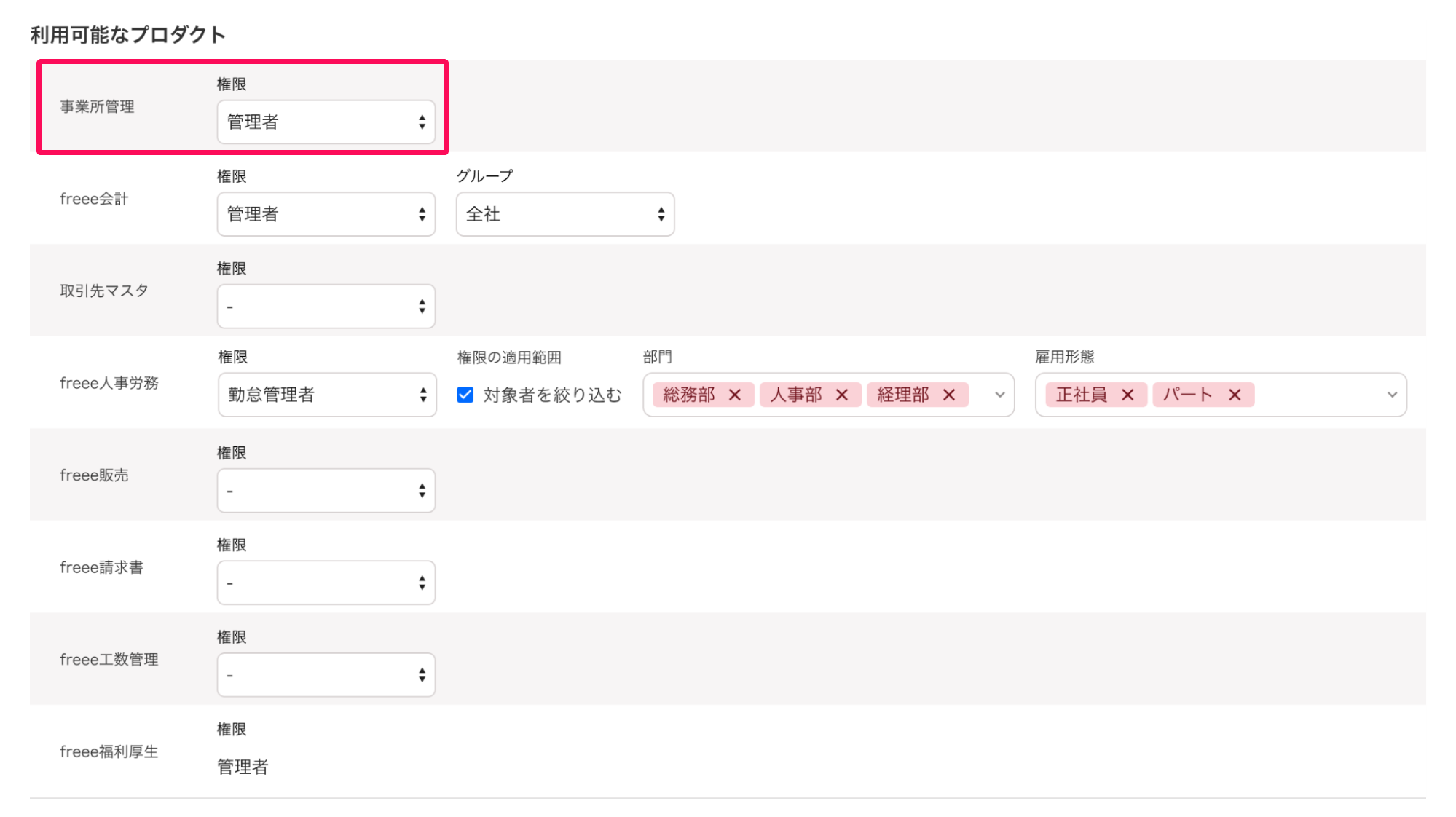Open freee工数管理 permission dropdown
Image resolution: width=1456 pixels, height=817 pixels.
click(x=326, y=675)
